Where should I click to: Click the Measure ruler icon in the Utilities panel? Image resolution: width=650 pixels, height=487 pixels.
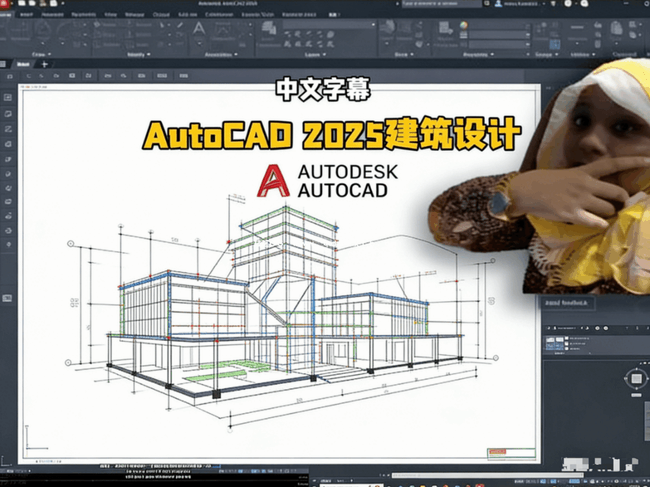[x=577, y=28]
